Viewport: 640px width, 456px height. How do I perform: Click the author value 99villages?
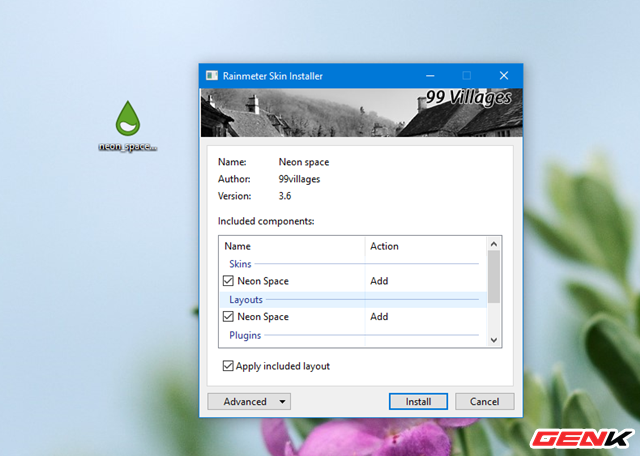tap(299, 179)
